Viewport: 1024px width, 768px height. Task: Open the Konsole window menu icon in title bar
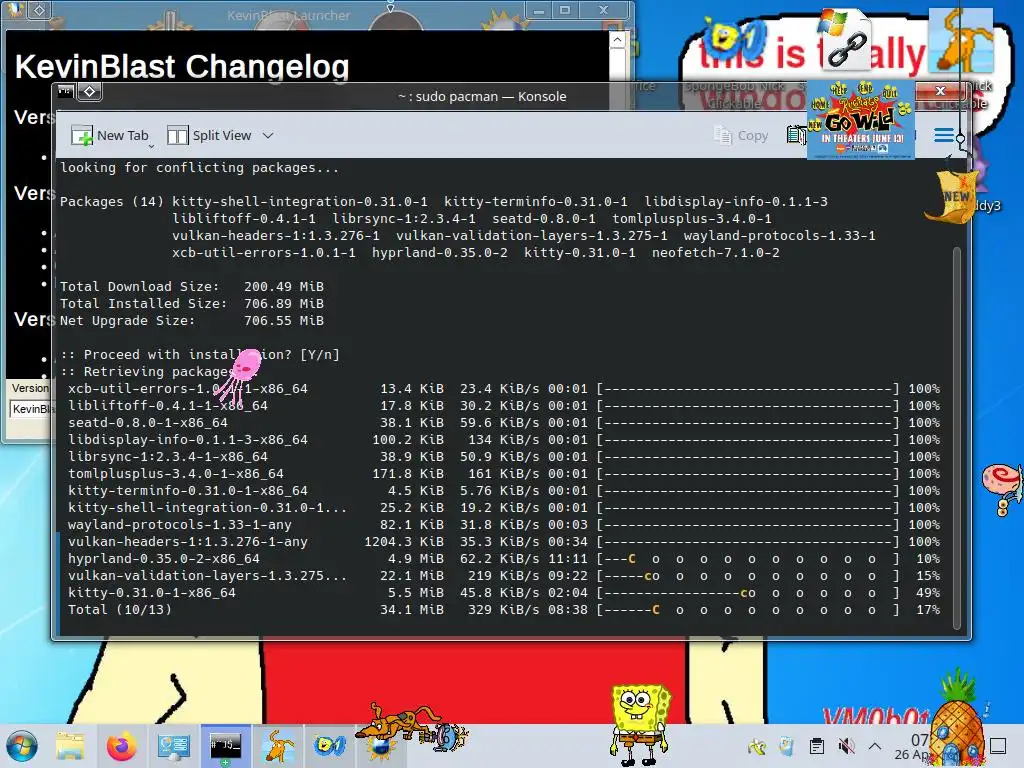coord(65,91)
